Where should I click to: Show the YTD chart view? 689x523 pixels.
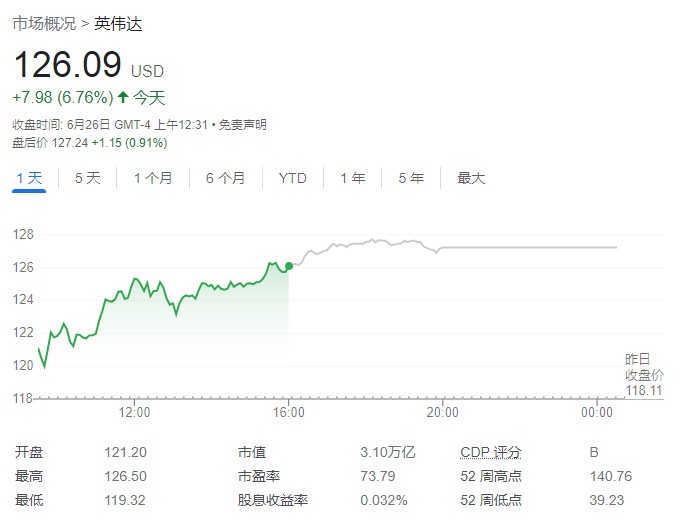[x=292, y=178]
